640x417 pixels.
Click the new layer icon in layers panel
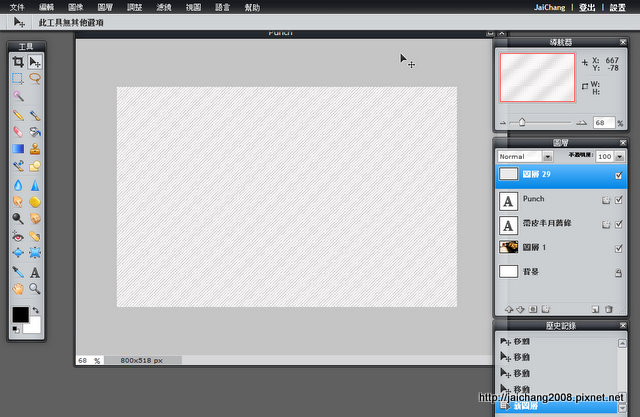pos(596,309)
